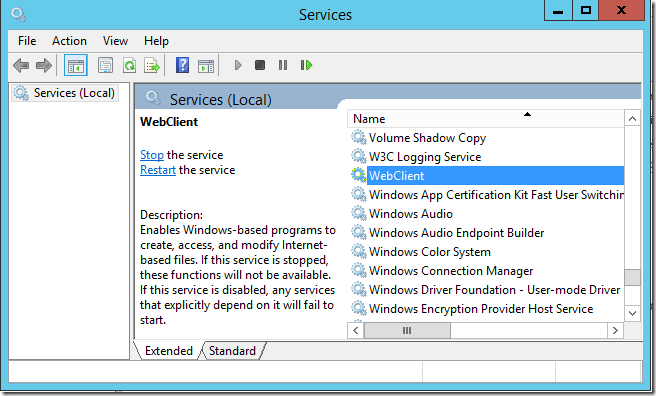Minimize the Services window

click(558, 10)
